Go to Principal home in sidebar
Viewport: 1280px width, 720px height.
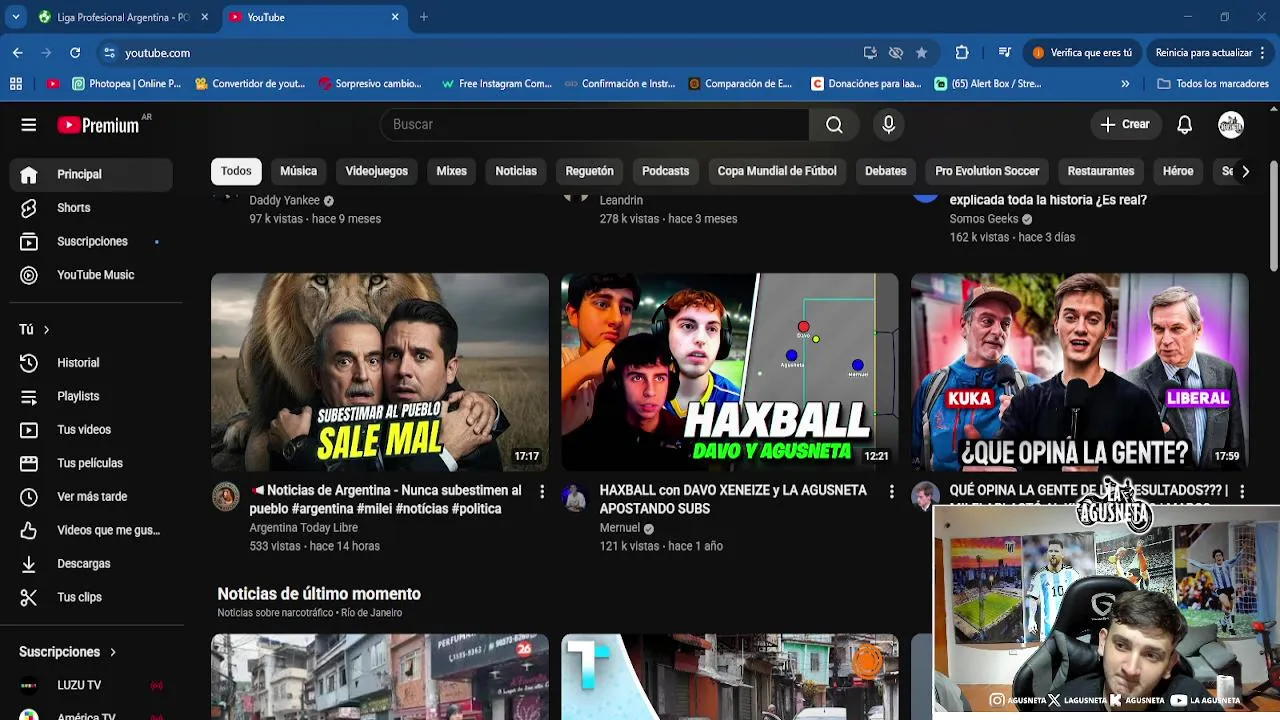tap(91, 174)
